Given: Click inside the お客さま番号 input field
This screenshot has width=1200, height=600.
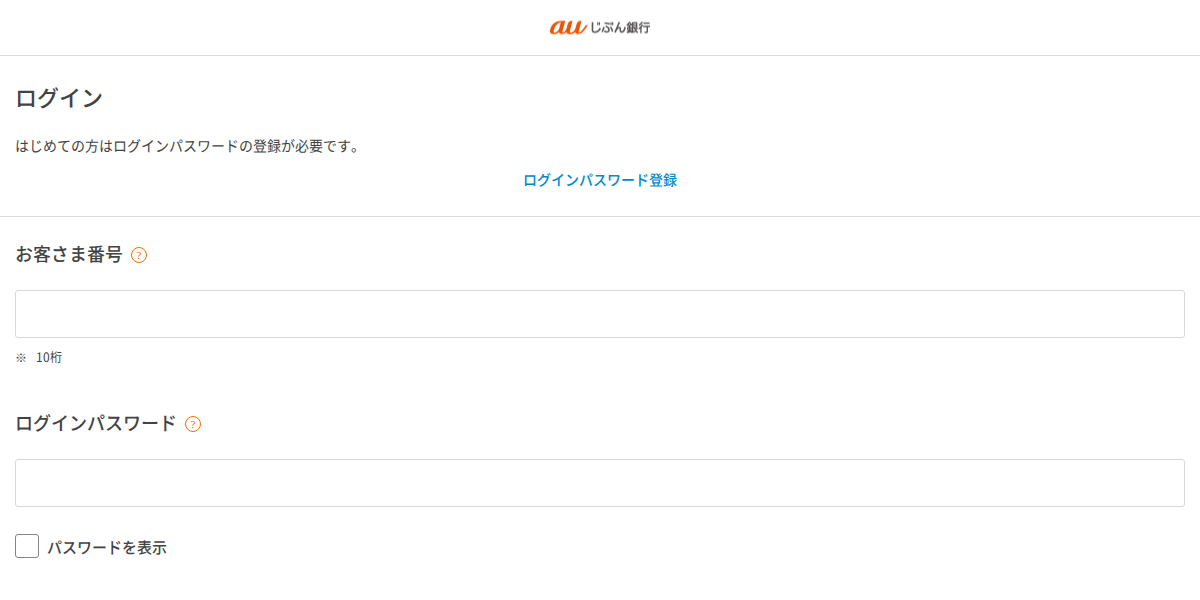Looking at the screenshot, I should click(599, 313).
